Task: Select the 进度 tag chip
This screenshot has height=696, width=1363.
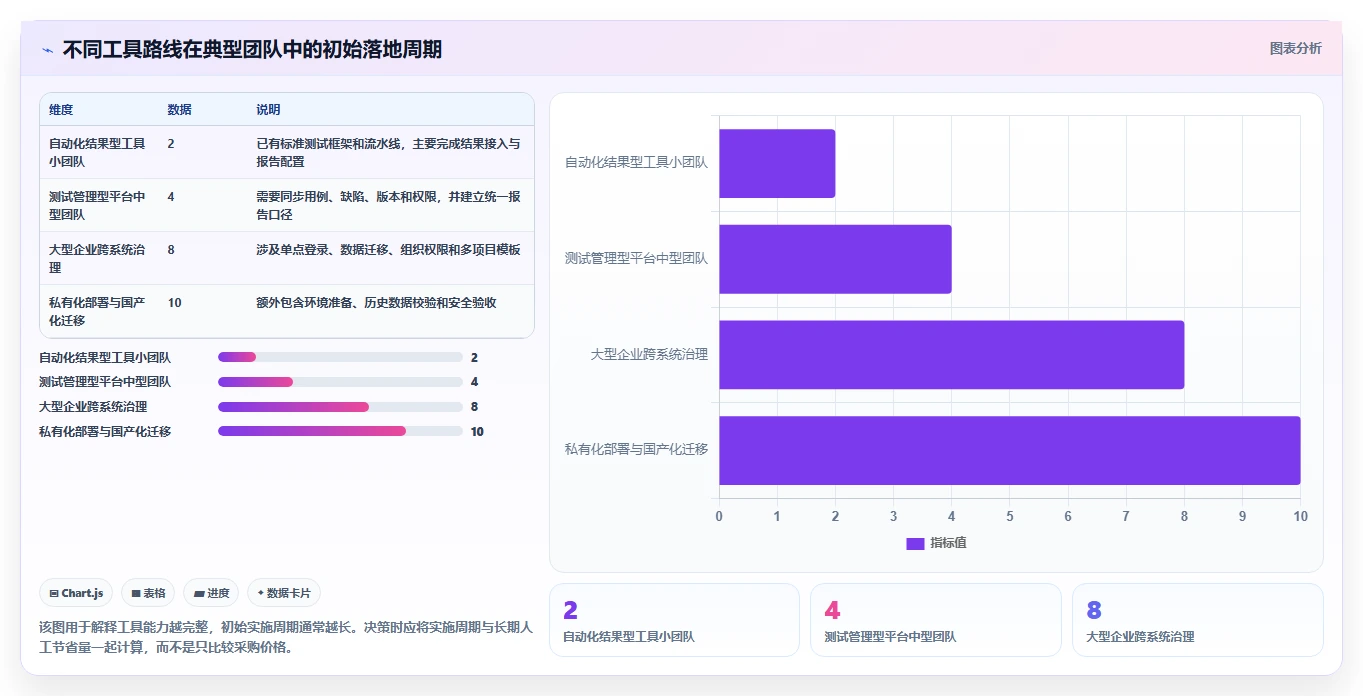Action: pos(211,593)
